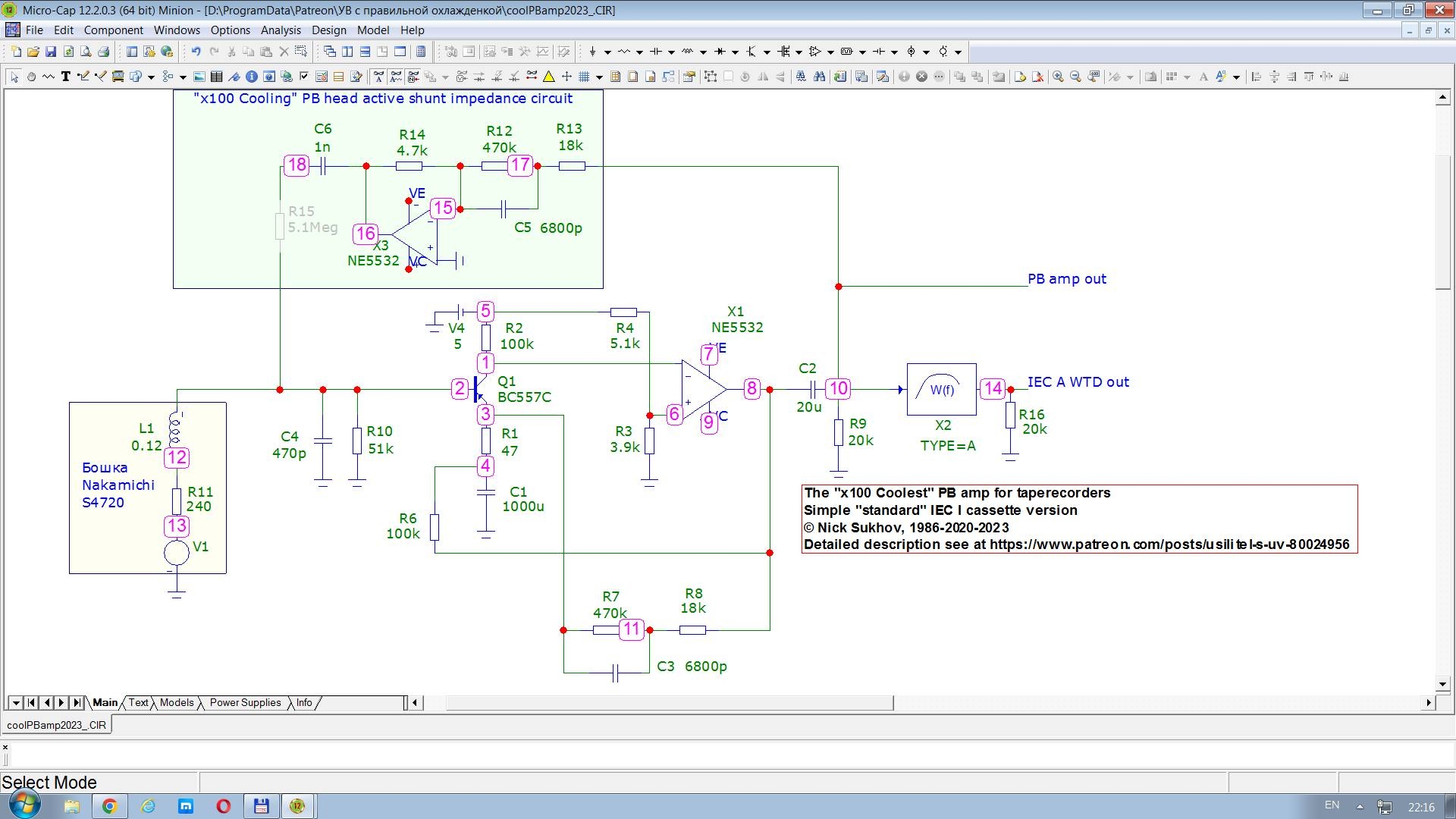
Task: Click the coolPBamp2023_CIR document tab
Action: pos(57,725)
